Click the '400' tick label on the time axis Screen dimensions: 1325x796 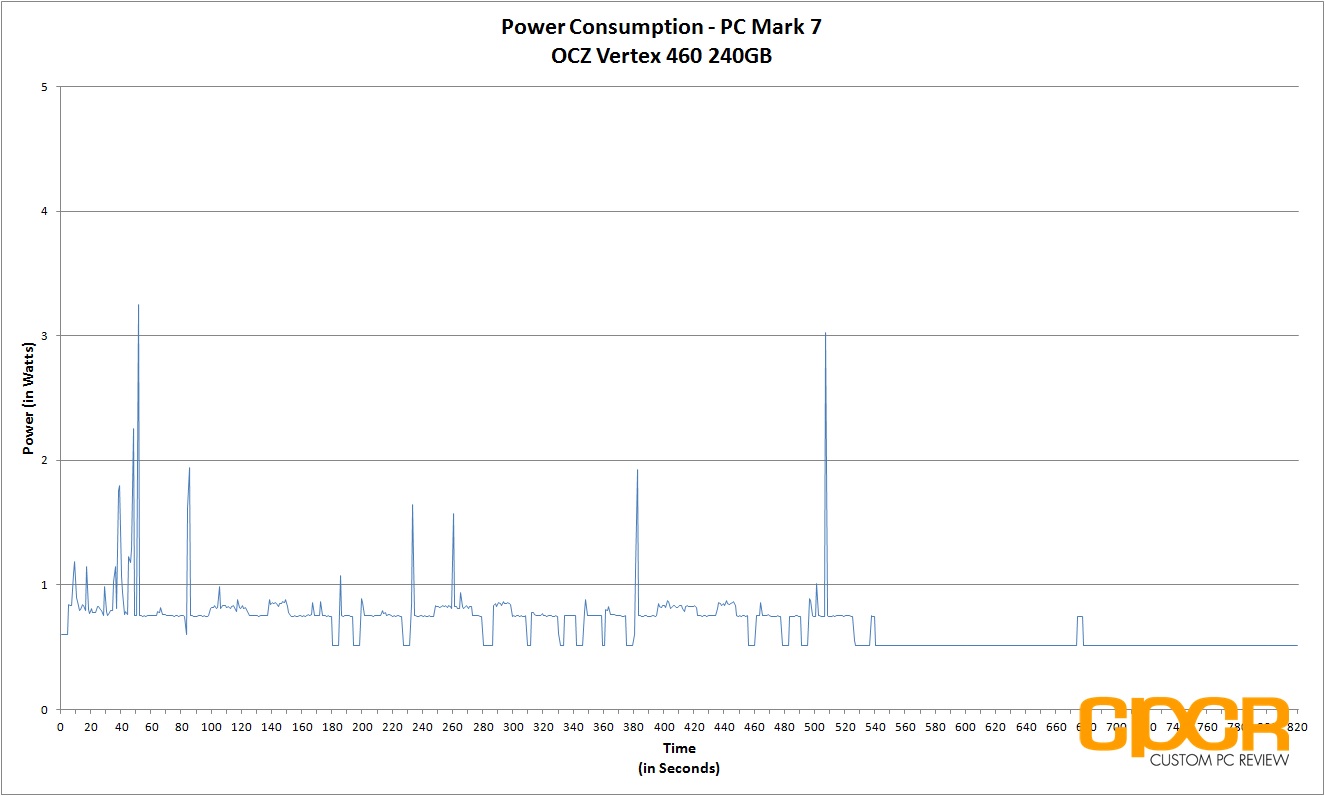tap(663, 727)
